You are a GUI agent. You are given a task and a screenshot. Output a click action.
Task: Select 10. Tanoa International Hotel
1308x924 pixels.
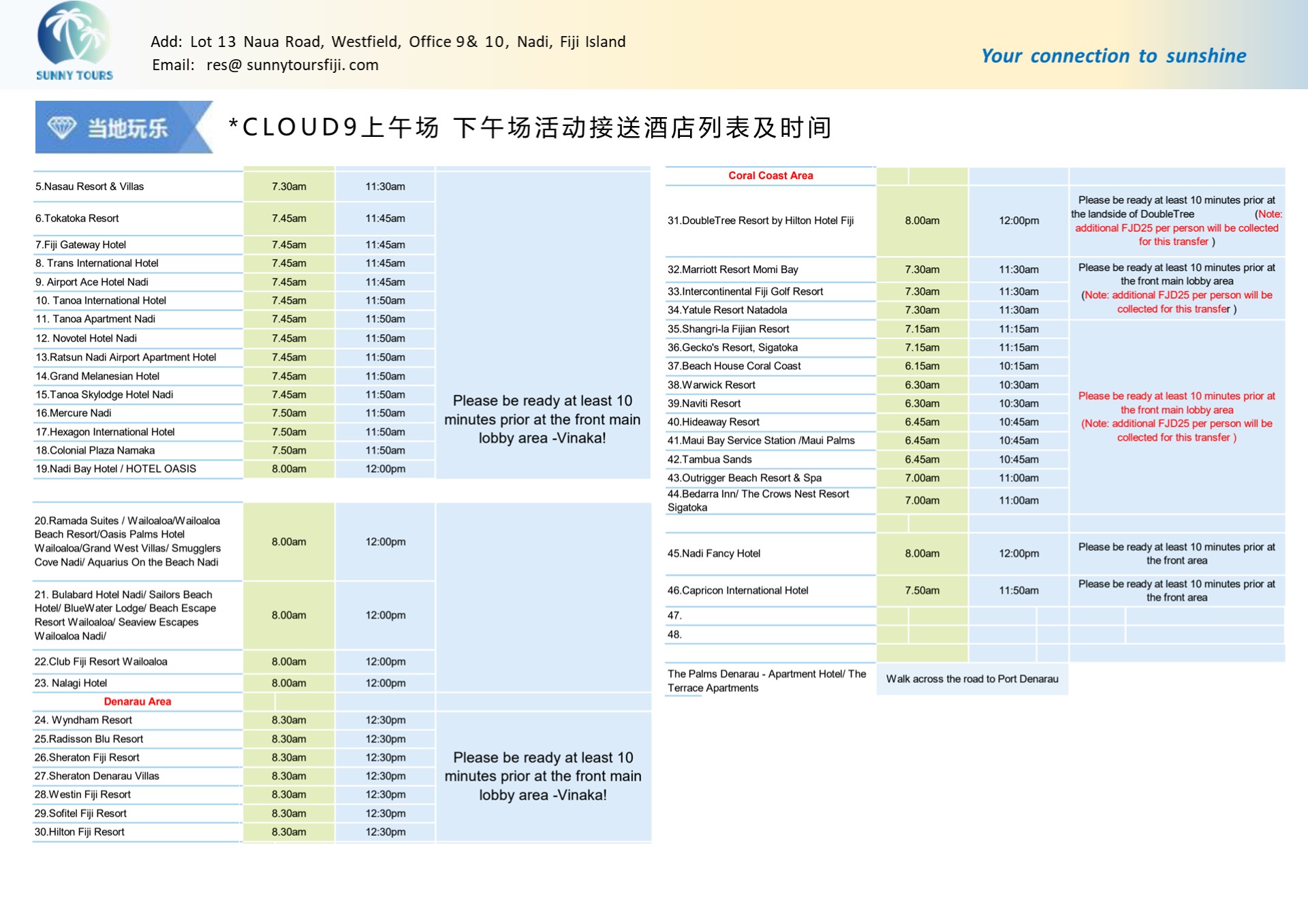pyautogui.click(x=101, y=300)
